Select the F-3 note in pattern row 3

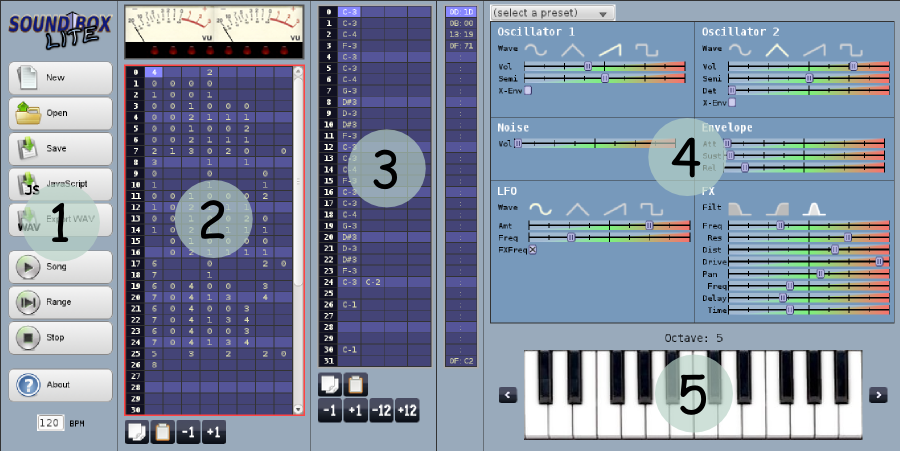(x=350, y=45)
